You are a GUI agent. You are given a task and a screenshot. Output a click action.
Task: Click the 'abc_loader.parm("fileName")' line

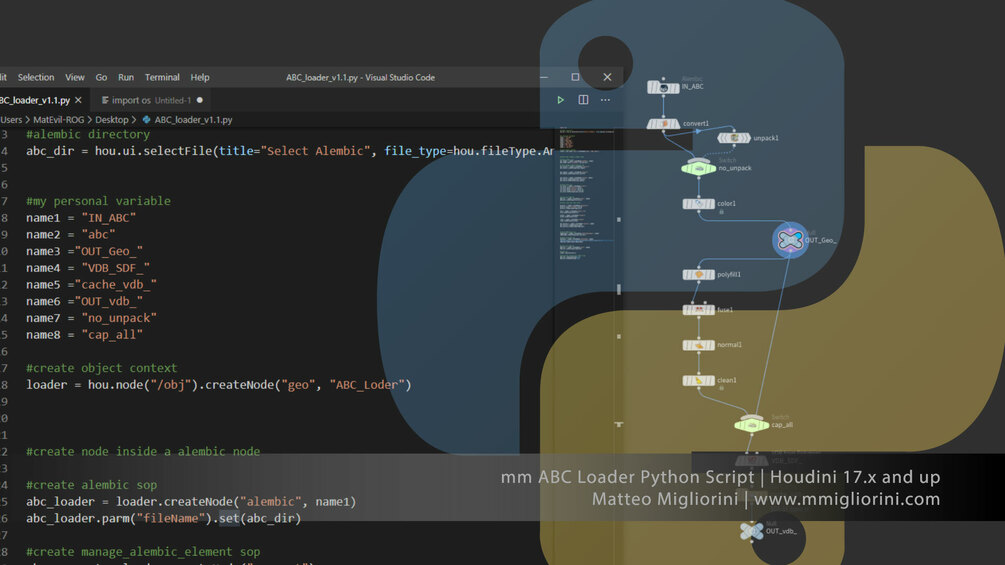(163, 518)
